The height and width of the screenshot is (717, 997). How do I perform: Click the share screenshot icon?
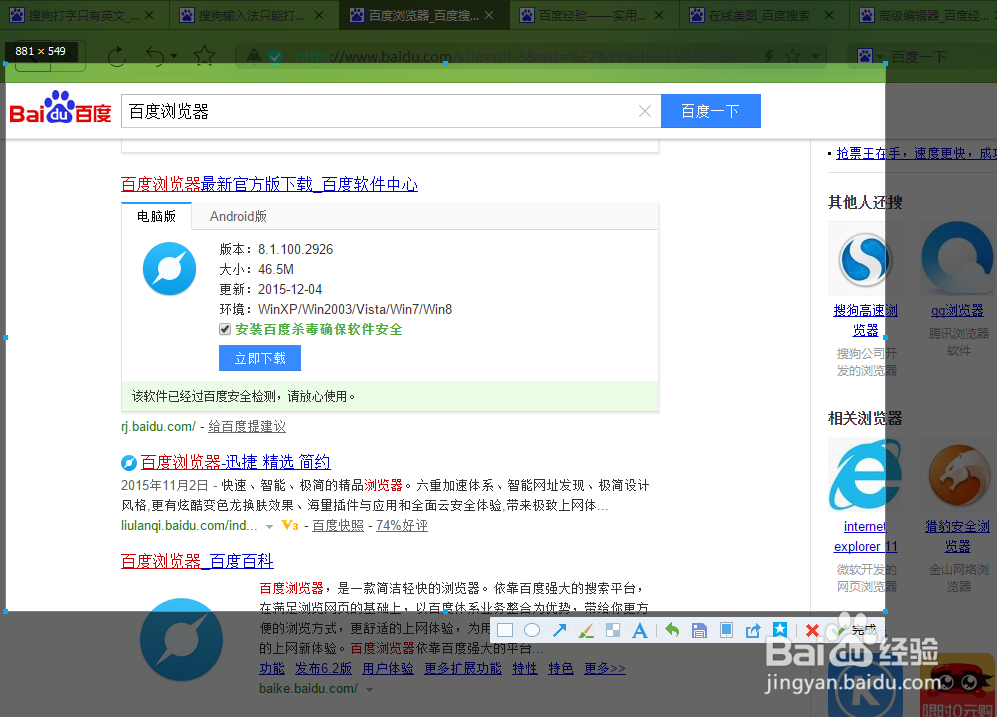point(753,630)
